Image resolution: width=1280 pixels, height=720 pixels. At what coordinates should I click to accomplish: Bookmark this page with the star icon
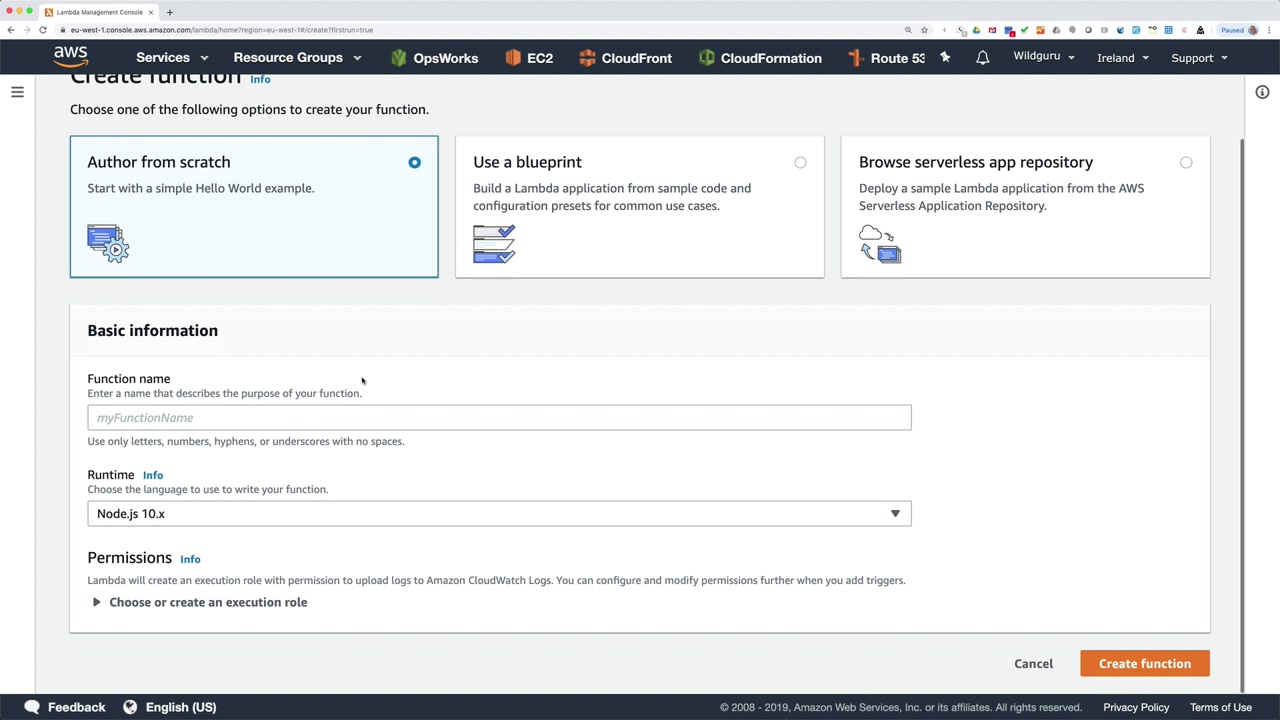924,30
